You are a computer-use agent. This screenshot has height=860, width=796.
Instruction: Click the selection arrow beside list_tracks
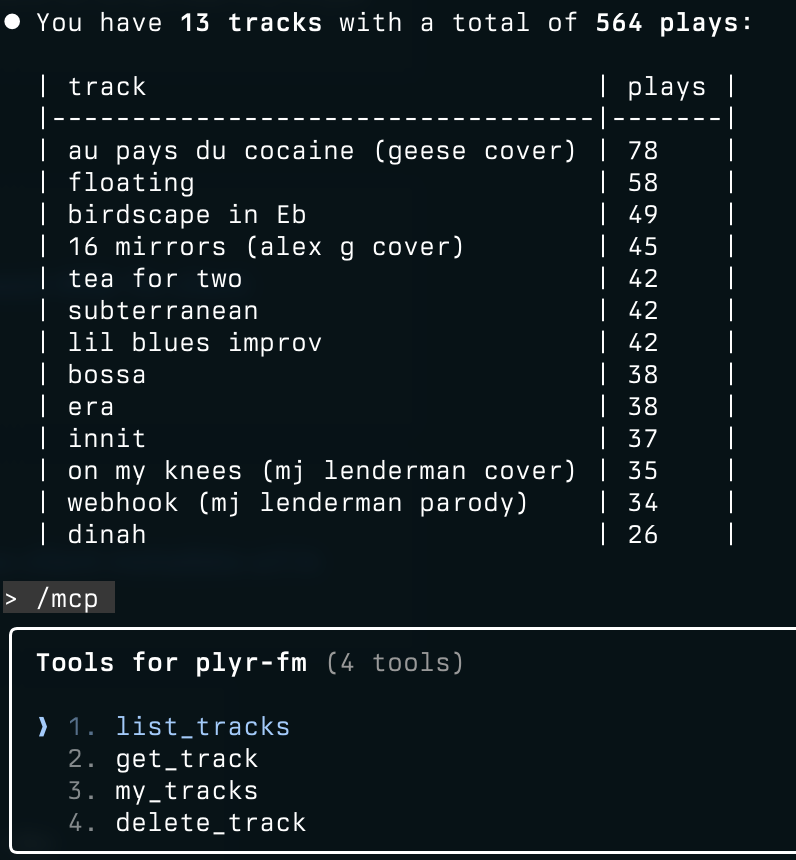(x=43, y=727)
